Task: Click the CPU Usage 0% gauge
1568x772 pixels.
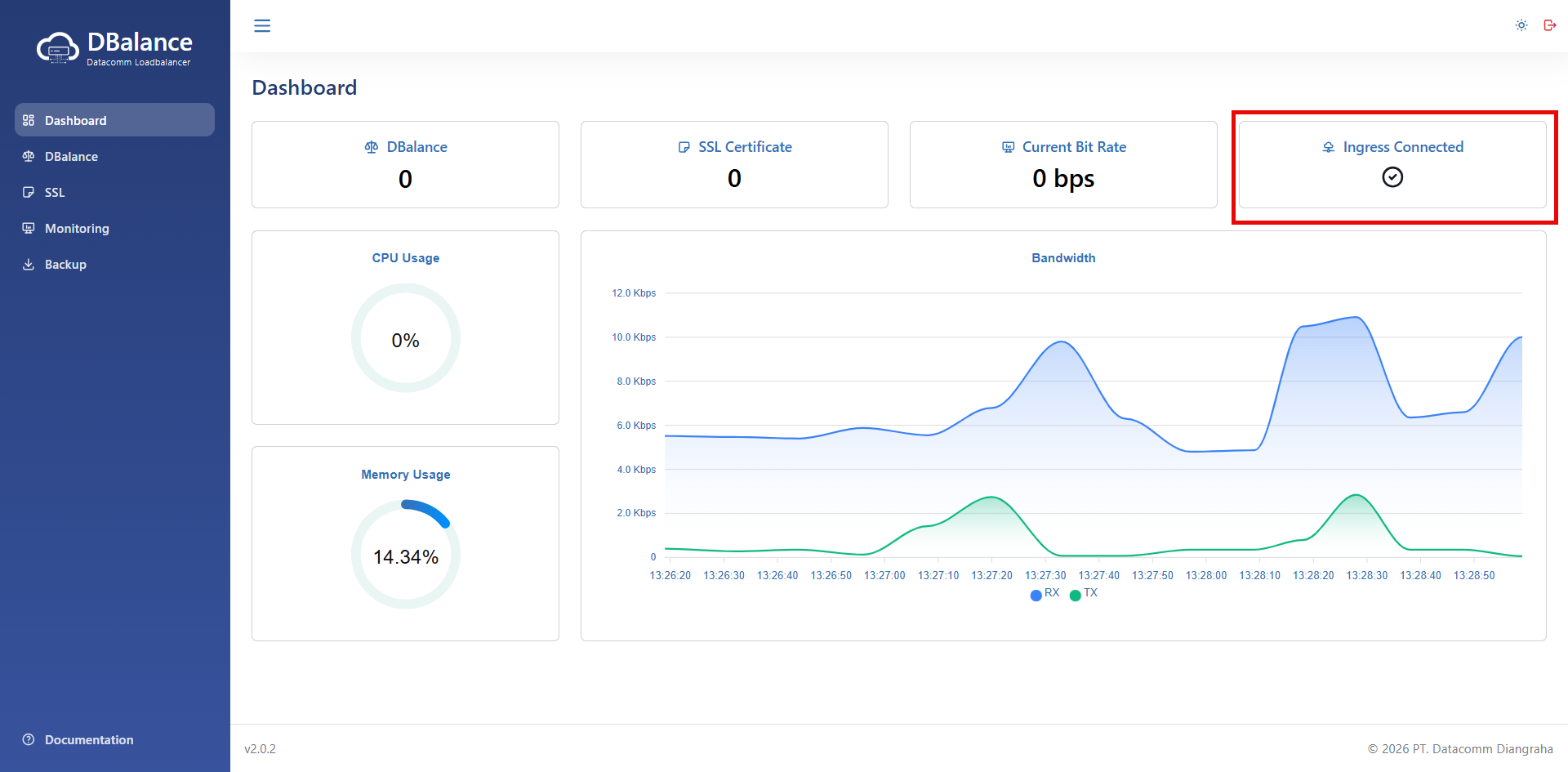Action: (406, 339)
